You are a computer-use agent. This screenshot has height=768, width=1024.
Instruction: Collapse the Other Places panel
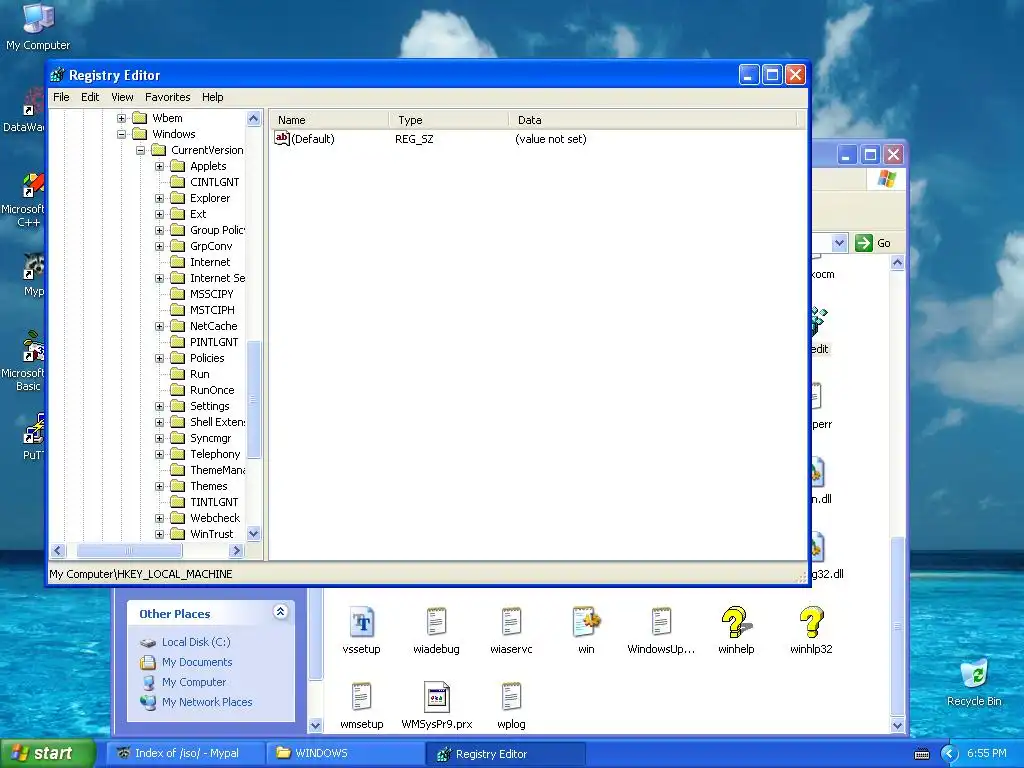(280, 612)
